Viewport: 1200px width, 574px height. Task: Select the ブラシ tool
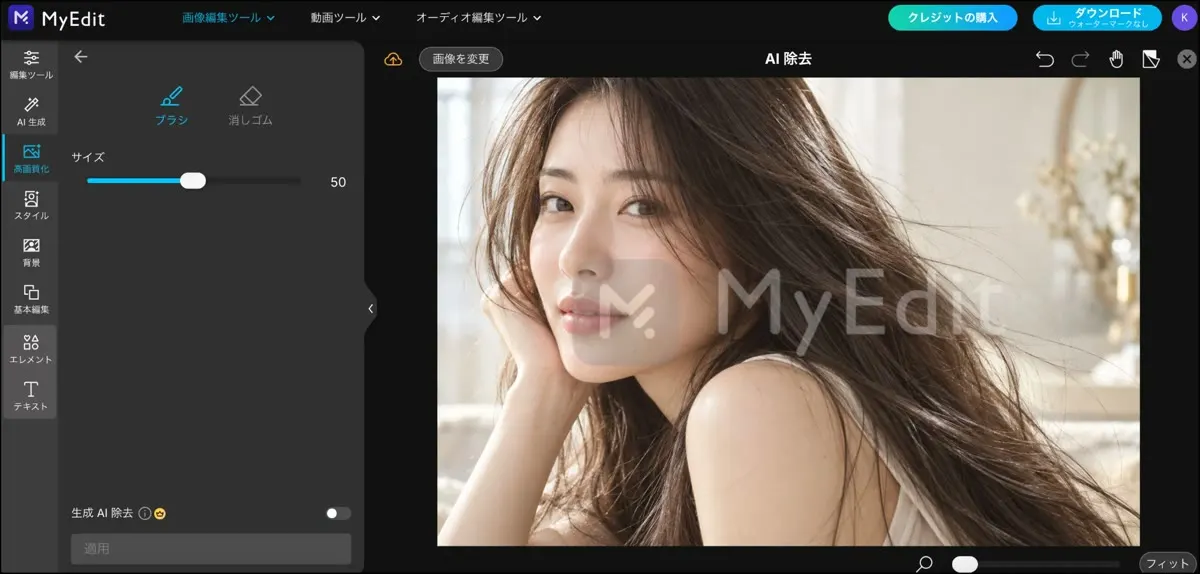click(171, 106)
